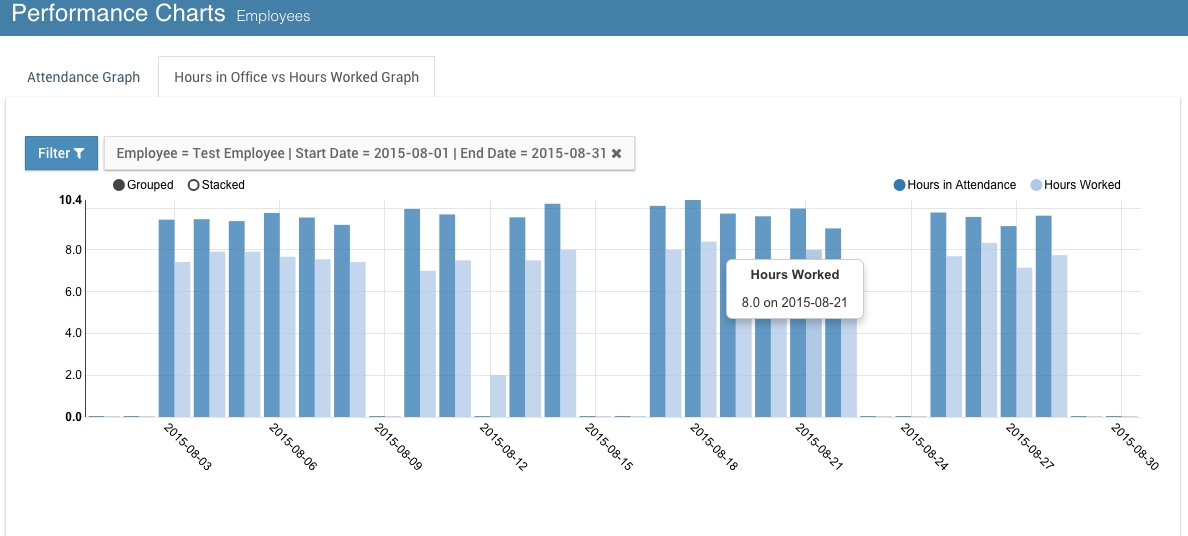Click the 2015-08-09 axis date label
This screenshot has height=536, width=1188.
398,446
